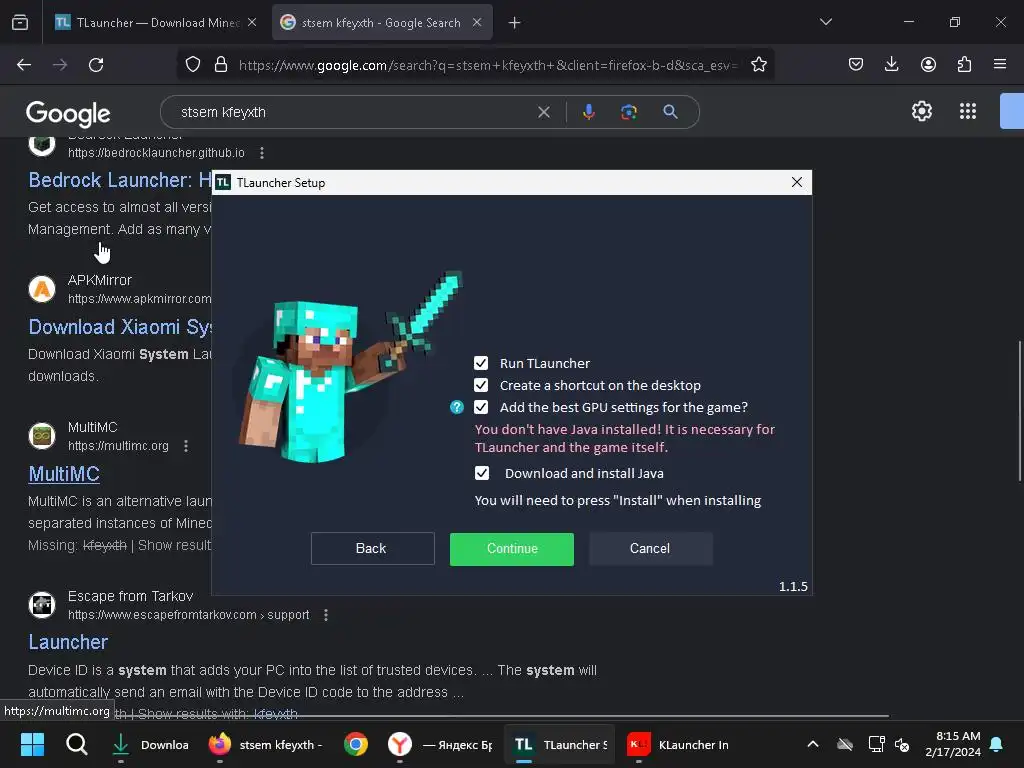The height and width of the screenshot is (768, 1024).
Task: Close the Google Search browser tab
Action: (x=477, y=22)
